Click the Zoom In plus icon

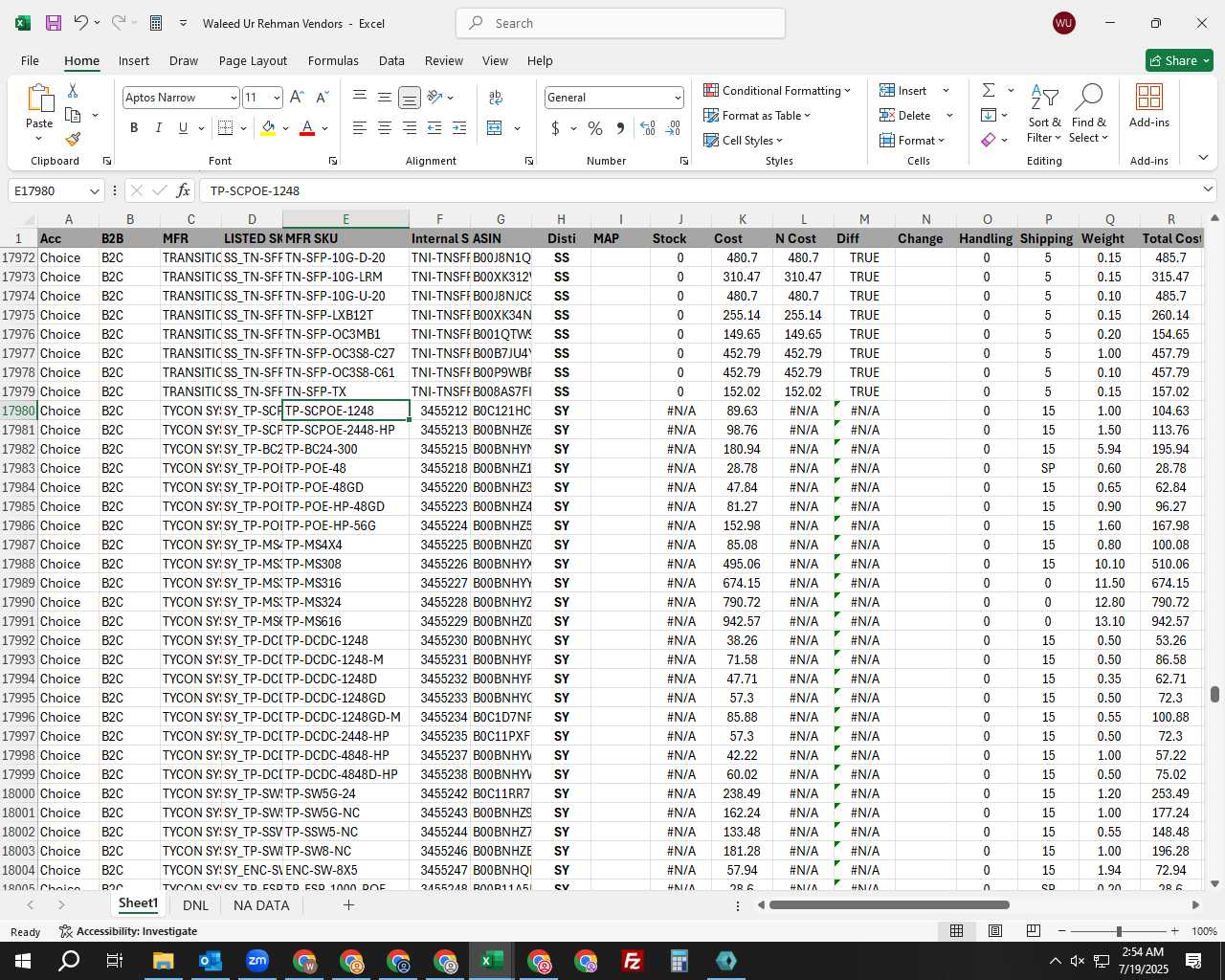pyautogui.click(x=1174, y=931)
